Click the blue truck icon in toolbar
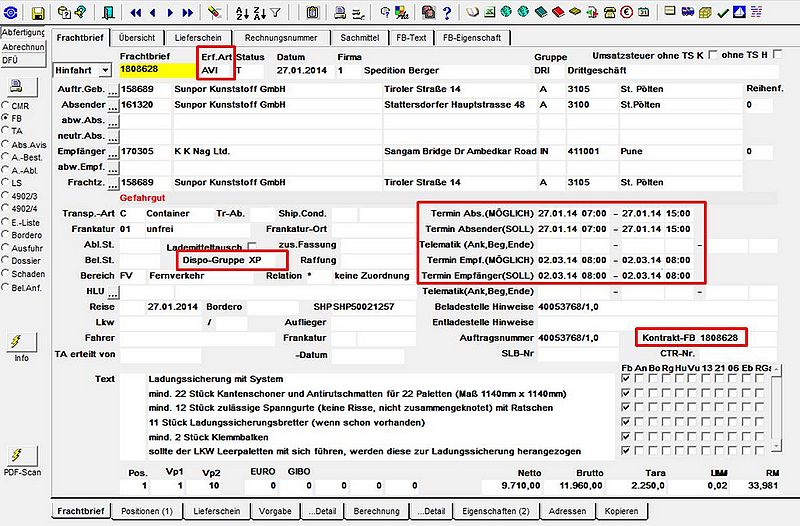The image size is (800, 526). tap(688, 12)
